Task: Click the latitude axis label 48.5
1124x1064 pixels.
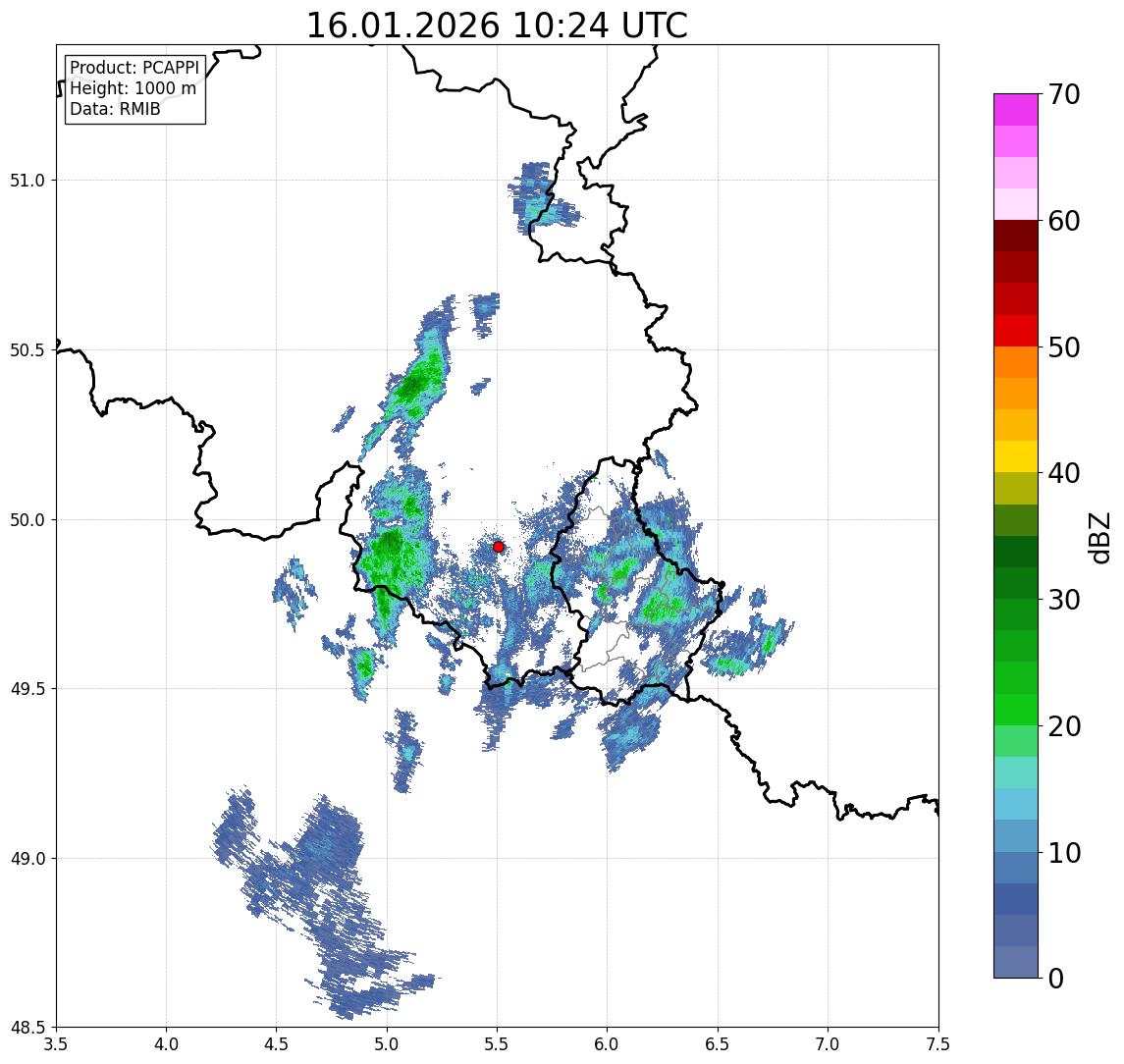Action: 27,1028
